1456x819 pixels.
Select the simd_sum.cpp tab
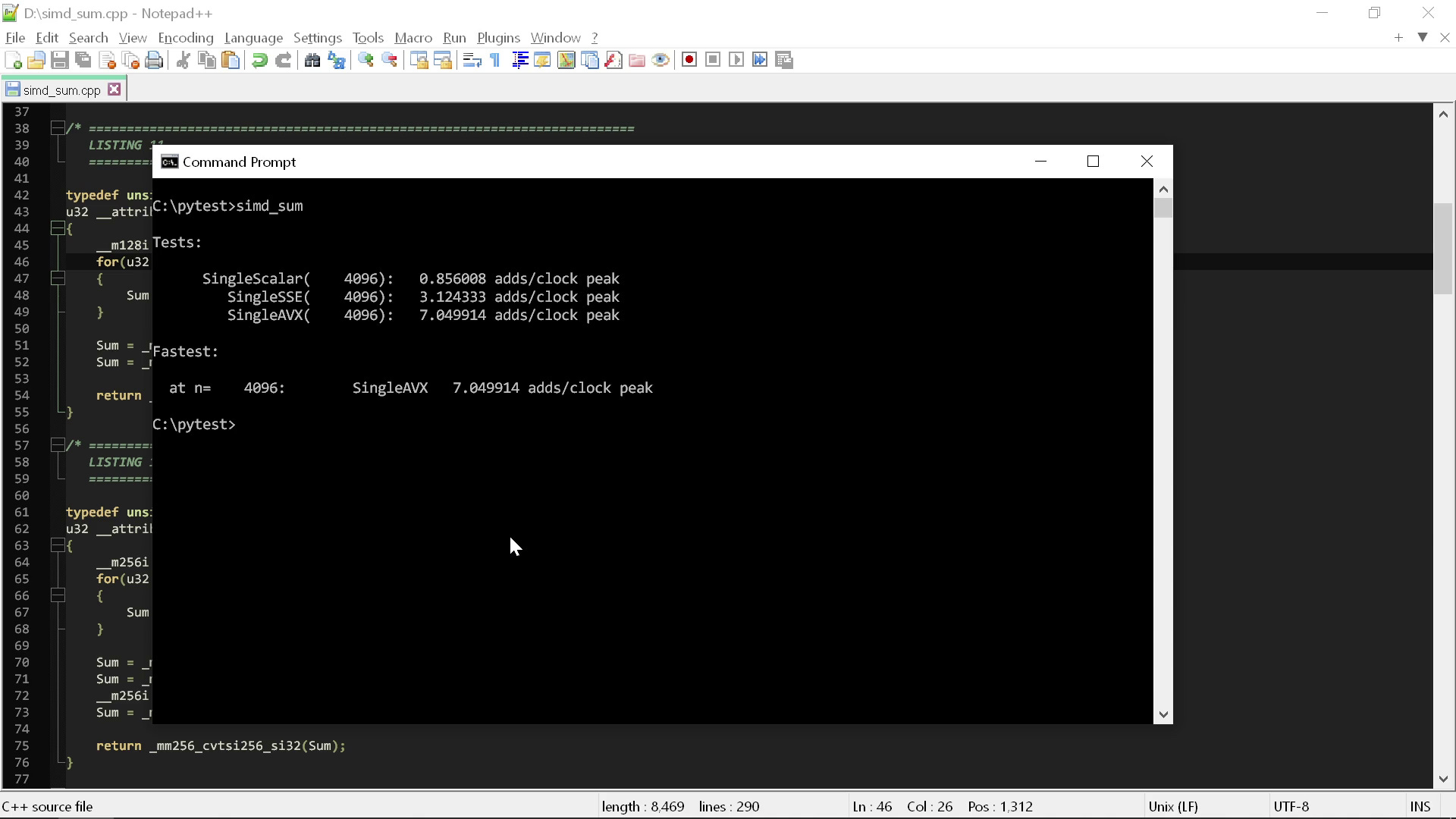[61, 89]
